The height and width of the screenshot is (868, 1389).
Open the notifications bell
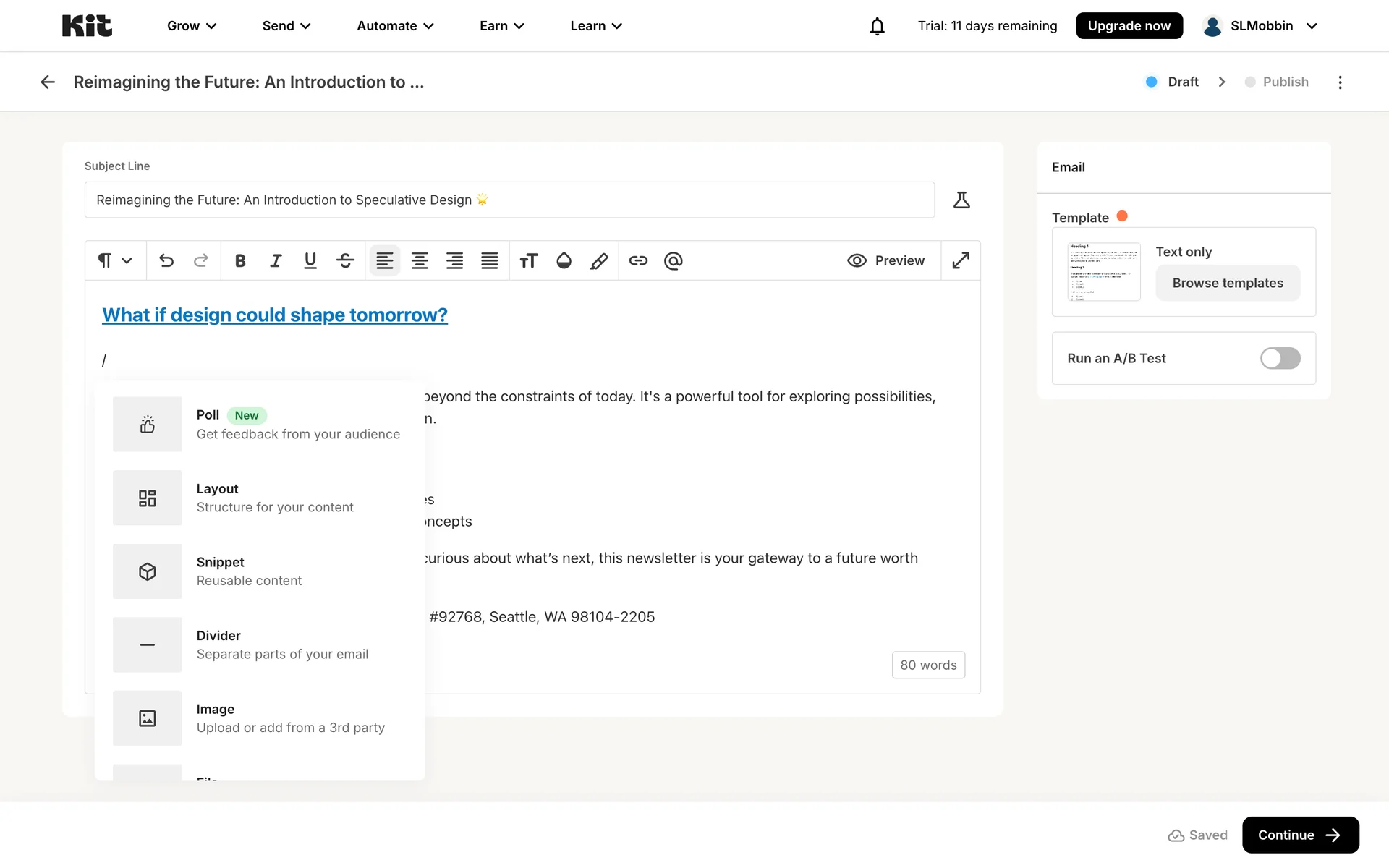coord(877,26)
